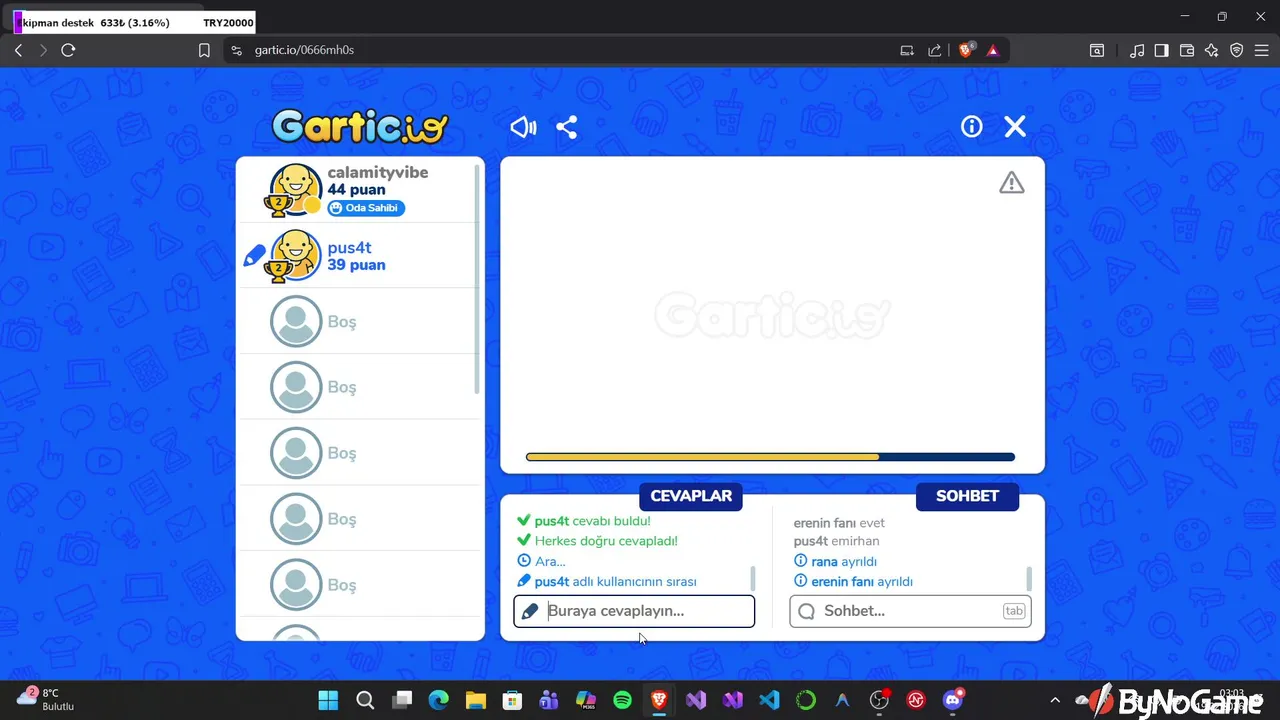Open Brave VPN shield icon

pyautogui.click(x=1237, y=50)
